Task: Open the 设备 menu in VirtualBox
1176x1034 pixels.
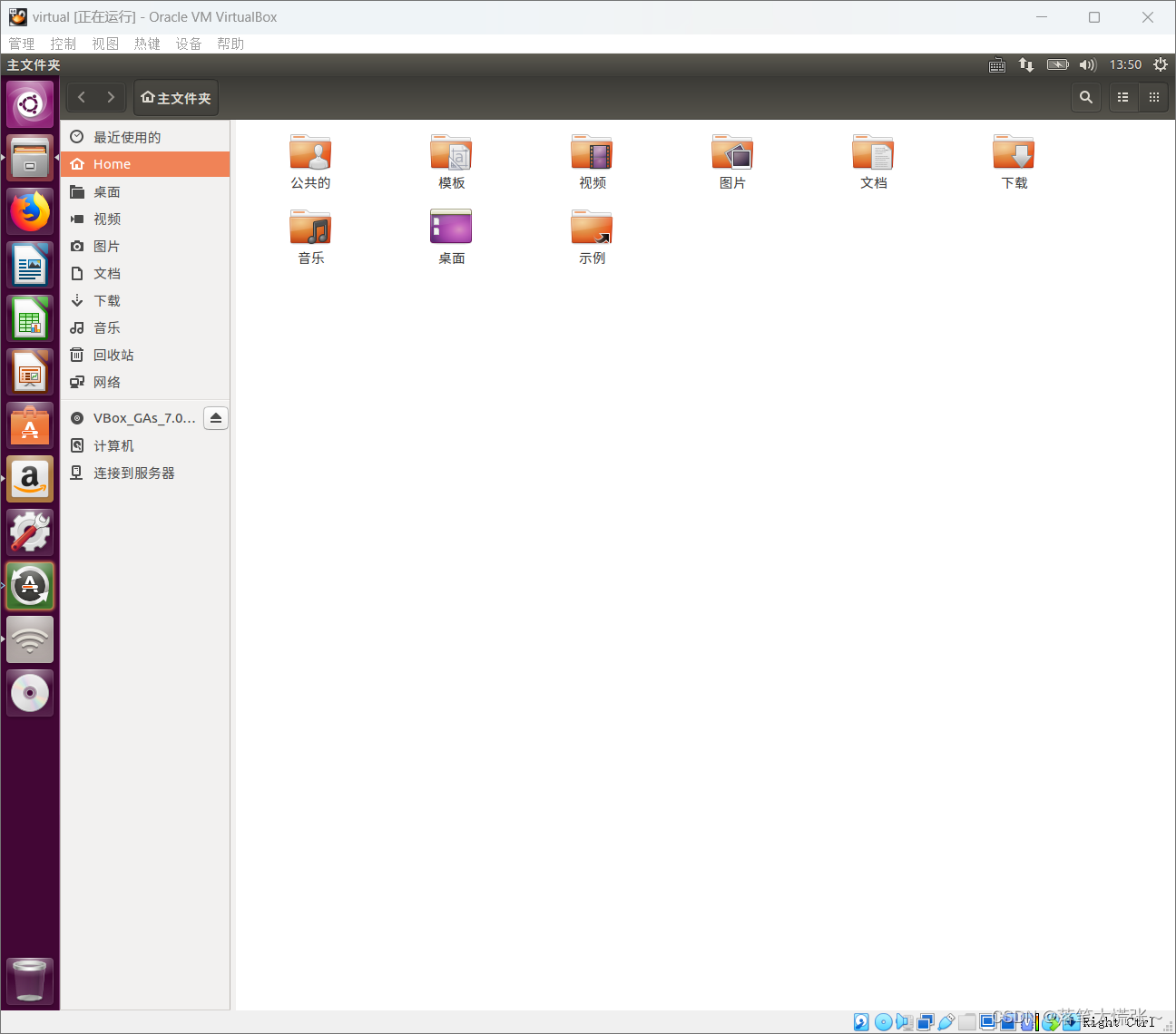Action: coord(189,43)
